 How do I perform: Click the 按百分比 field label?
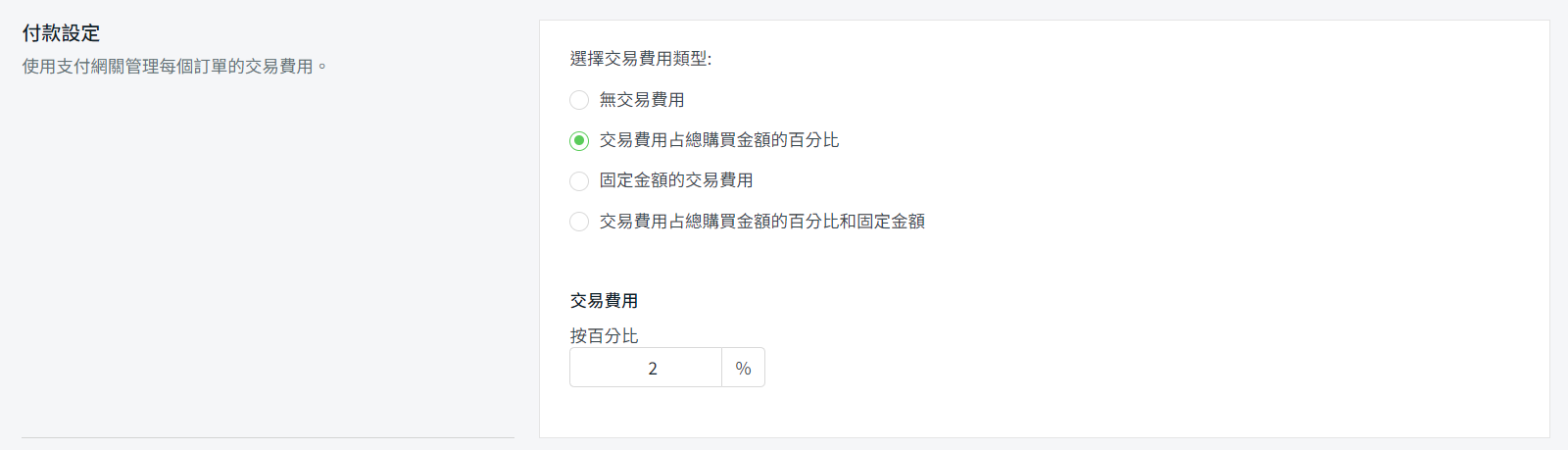pyautogui.click(x=604, y=336)
